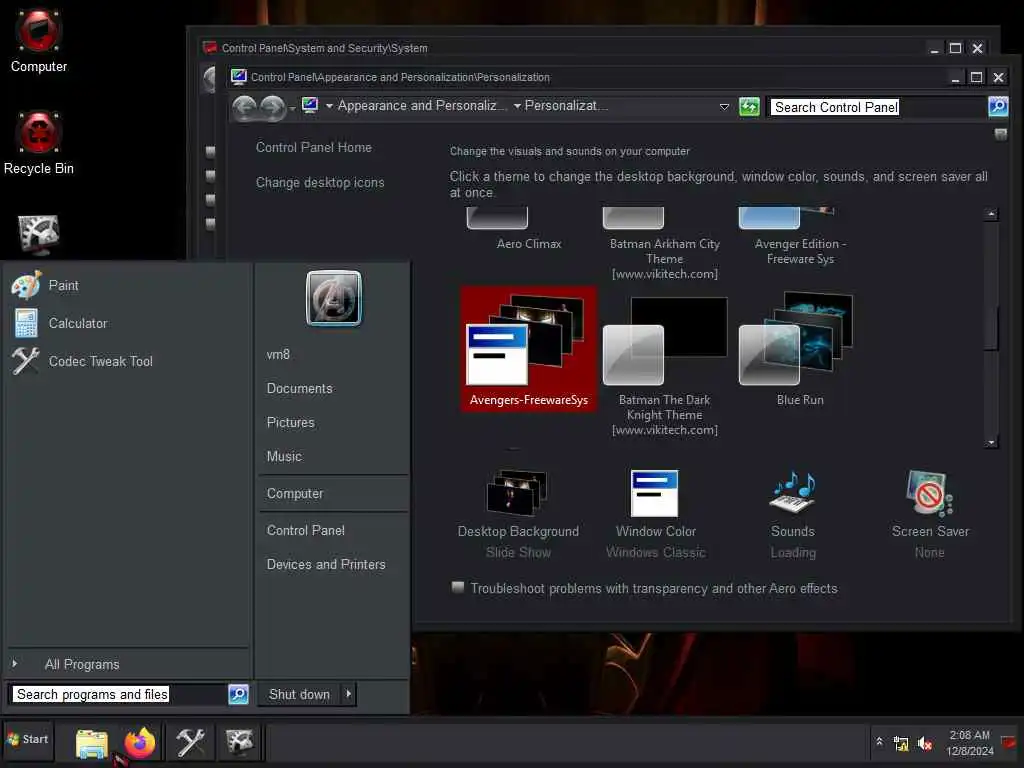Click the Search programs and files field
The width and height of the screenshot is (1024, 768).
point(120,694)
